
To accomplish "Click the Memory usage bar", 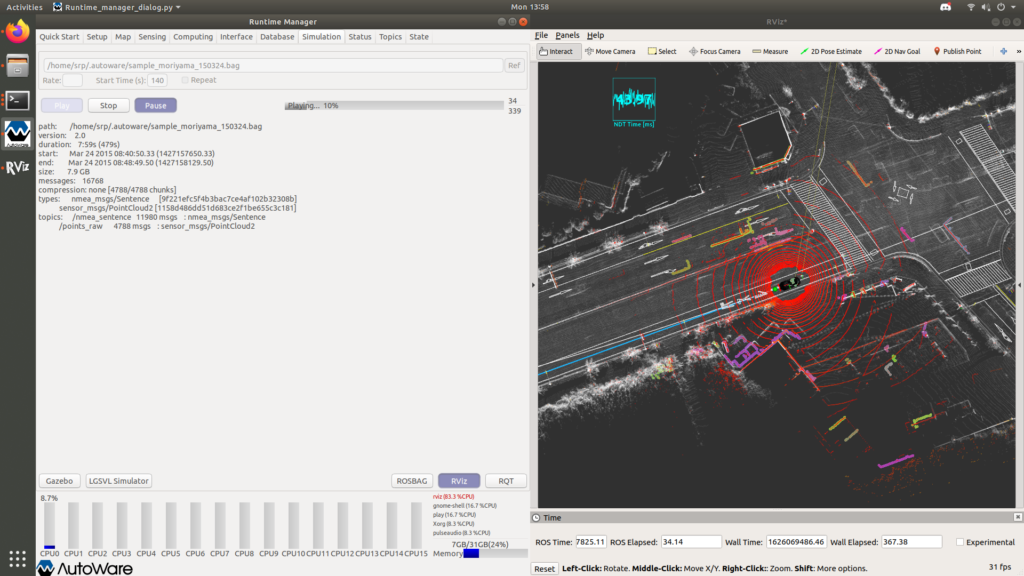I will coord(496,553).
